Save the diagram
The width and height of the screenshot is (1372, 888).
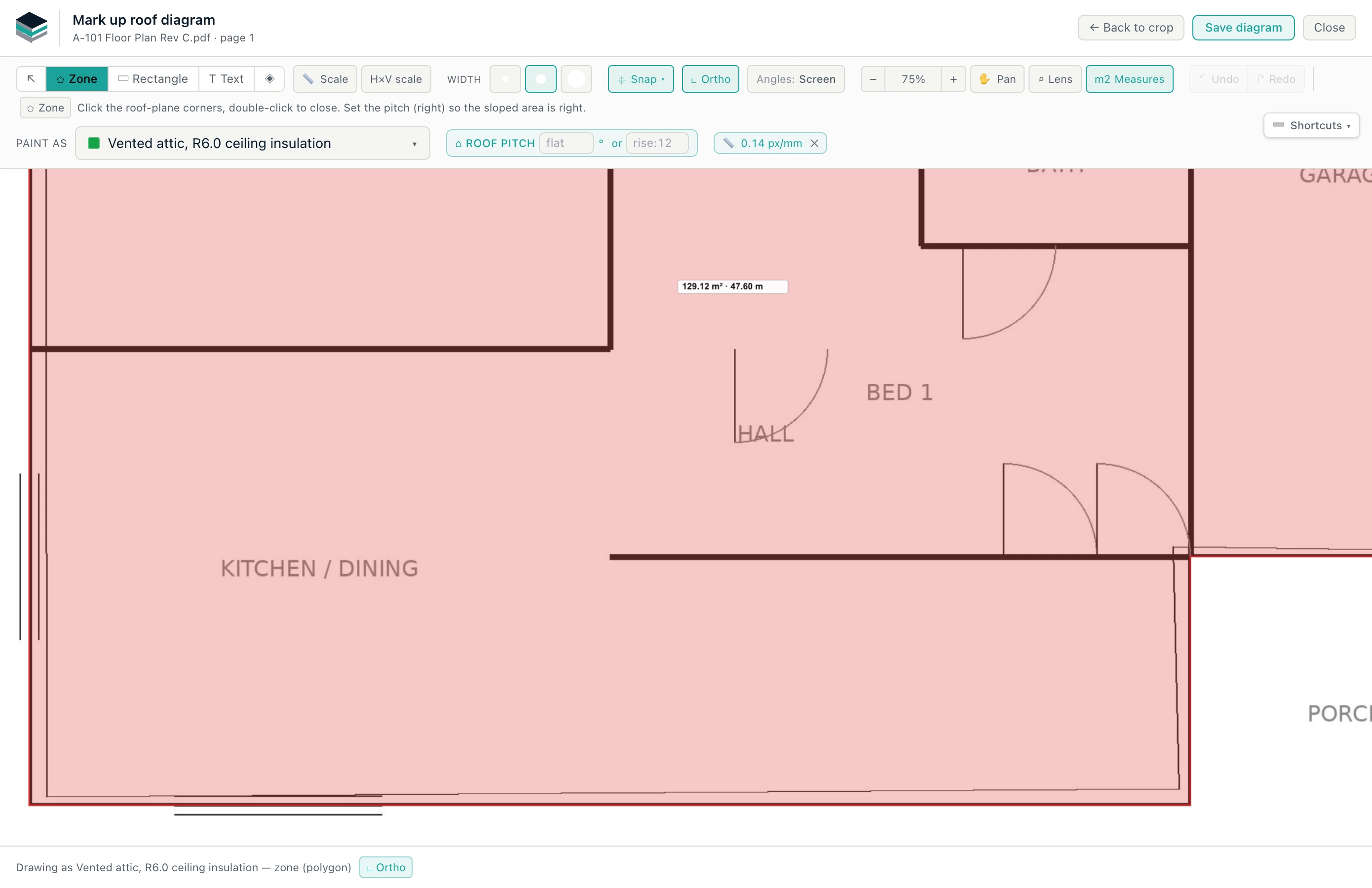tap(1244, 28)
